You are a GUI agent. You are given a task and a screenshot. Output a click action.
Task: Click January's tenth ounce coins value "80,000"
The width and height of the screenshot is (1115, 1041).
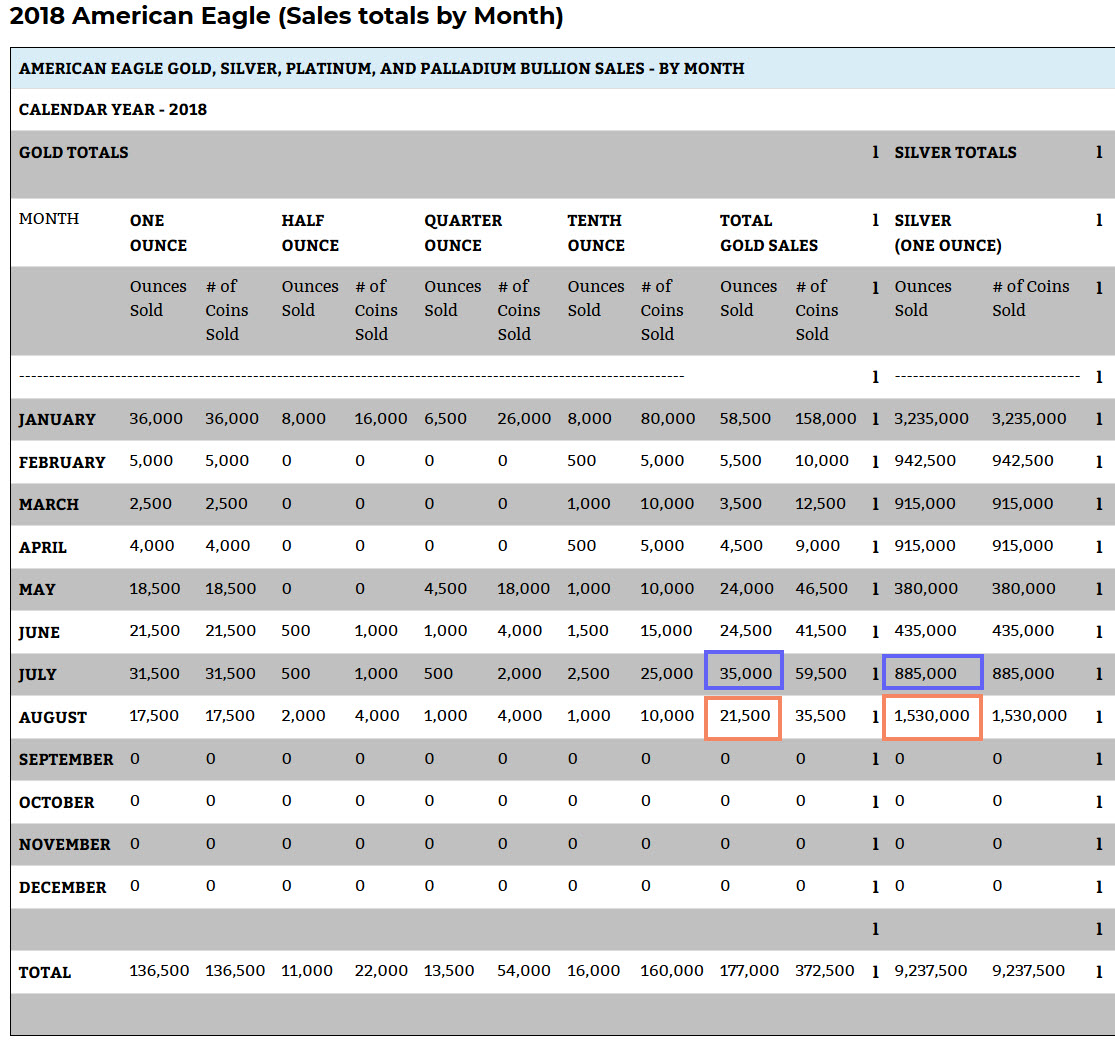click(668, 419)
